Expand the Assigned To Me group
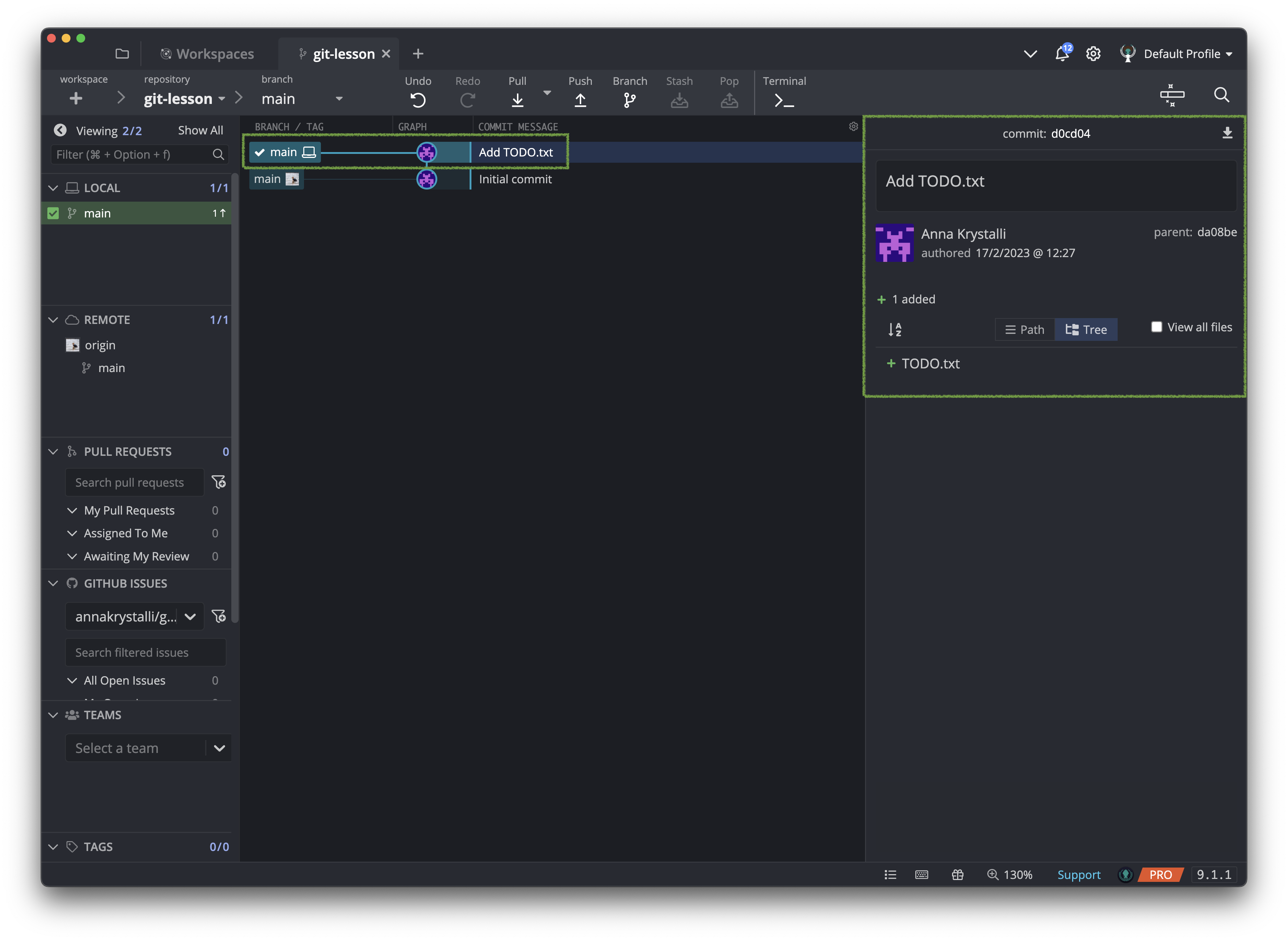The image size is (1288, 941). click(x=72, y=533)
